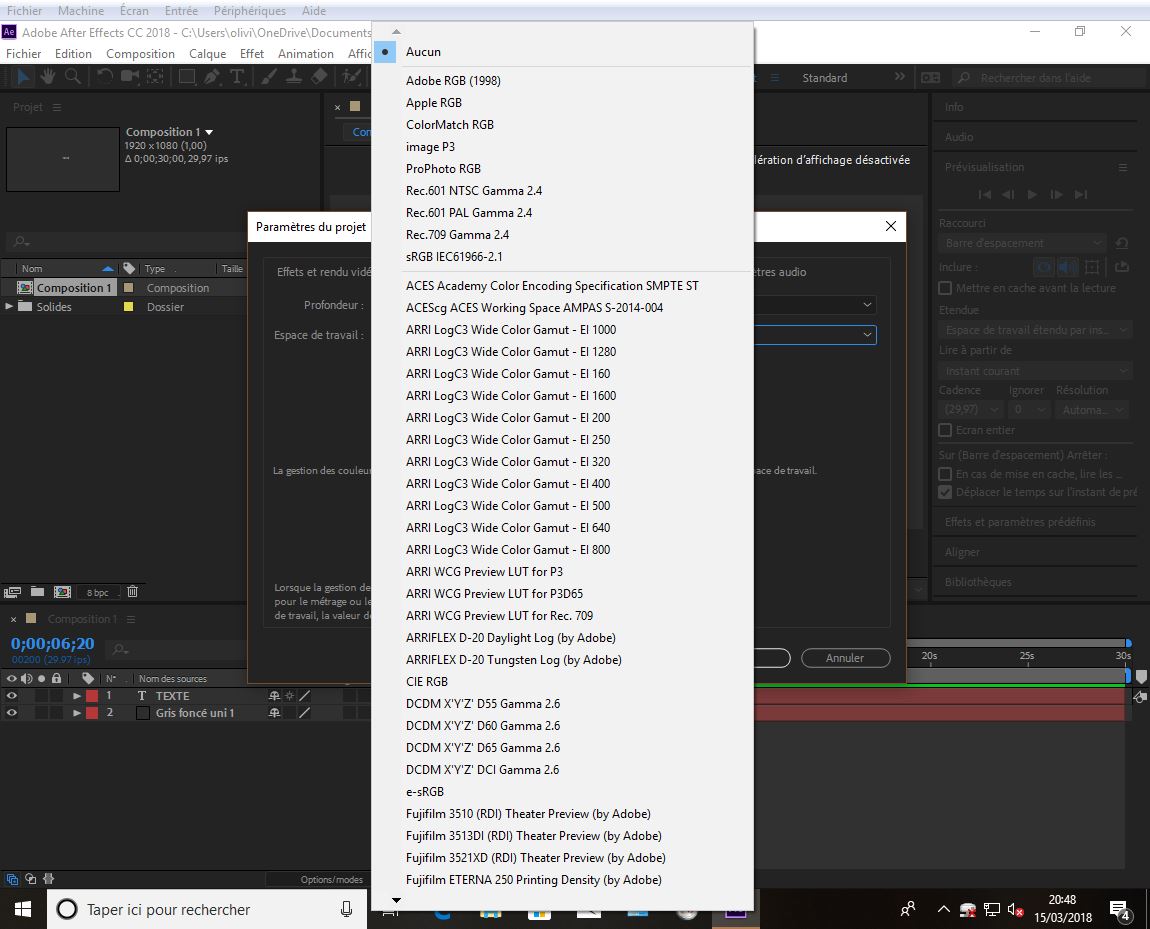
Task: Toggle En cas de mise en cache checkbox
Action: tap(945, 474)
